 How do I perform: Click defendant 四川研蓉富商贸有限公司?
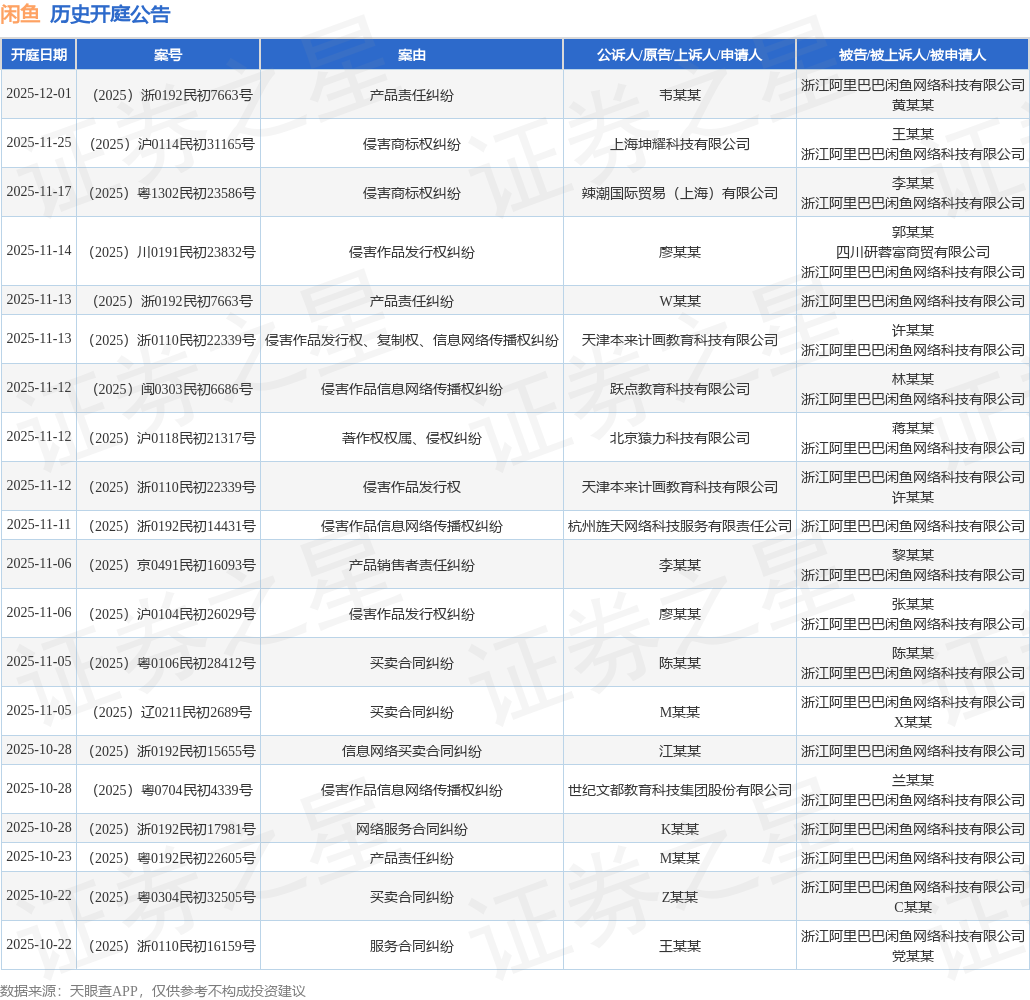(x=912, y=252)
